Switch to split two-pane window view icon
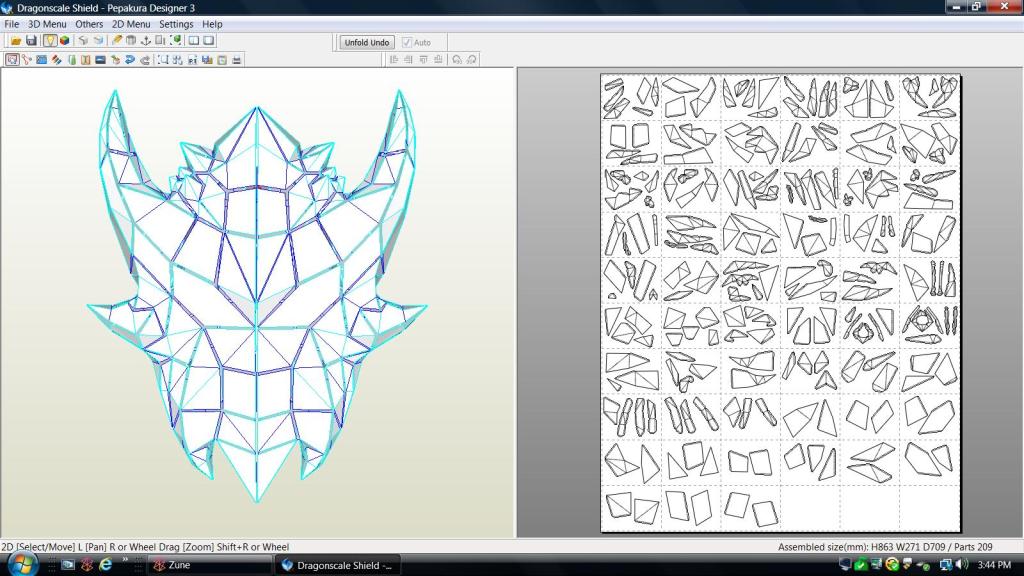Viewport: 1024px width, 576px height. tap(194, 40)
